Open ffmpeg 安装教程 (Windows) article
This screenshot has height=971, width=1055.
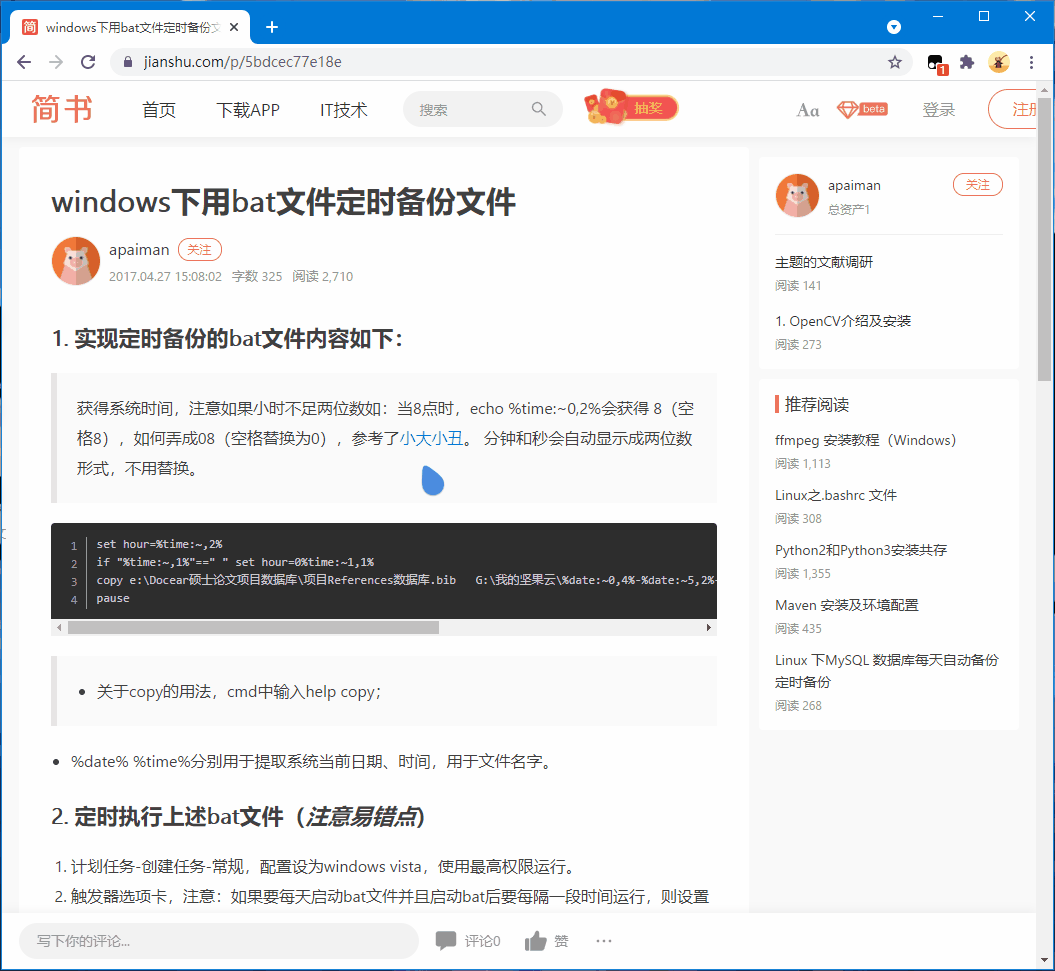865,440
